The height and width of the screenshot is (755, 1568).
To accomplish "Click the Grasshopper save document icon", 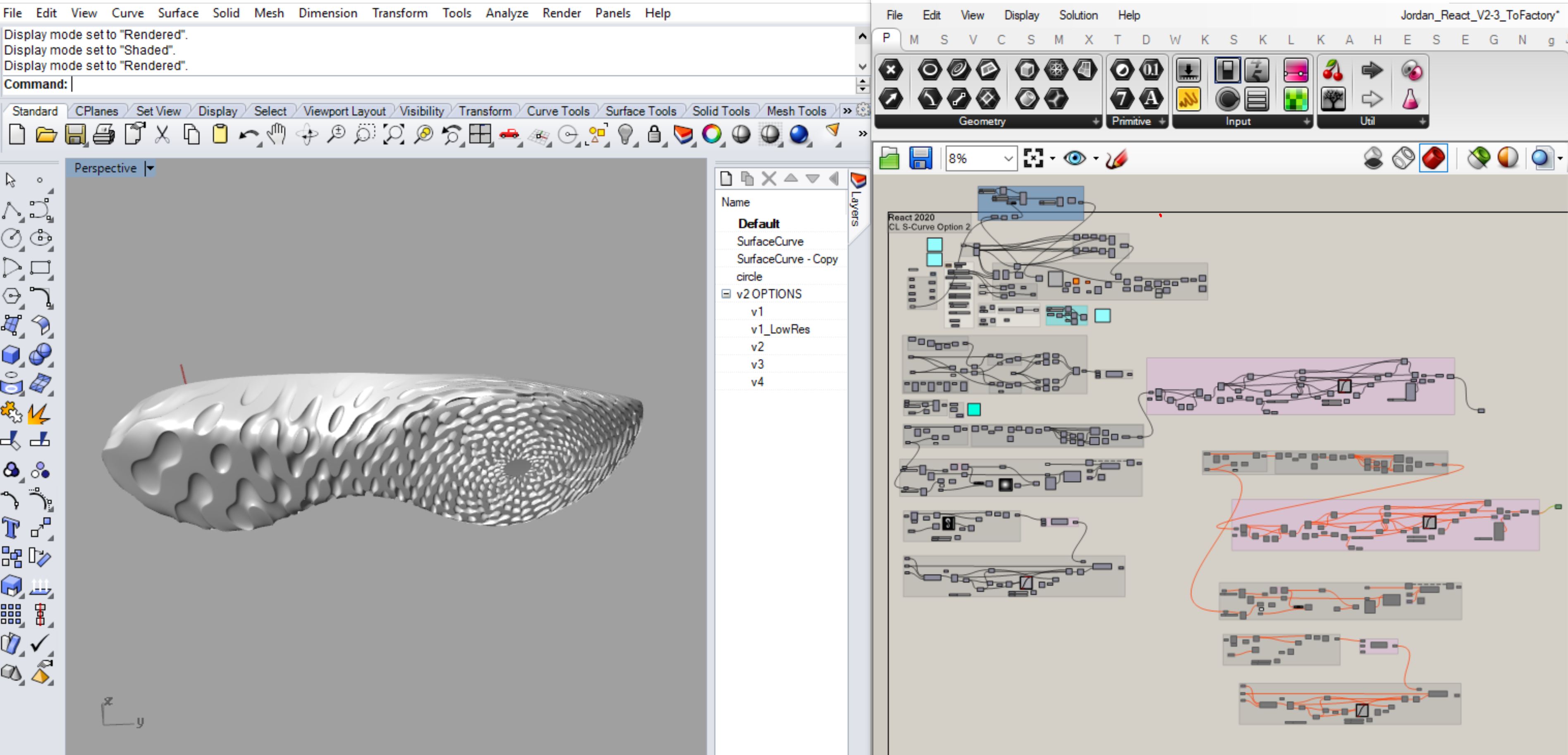I will 920,159.
